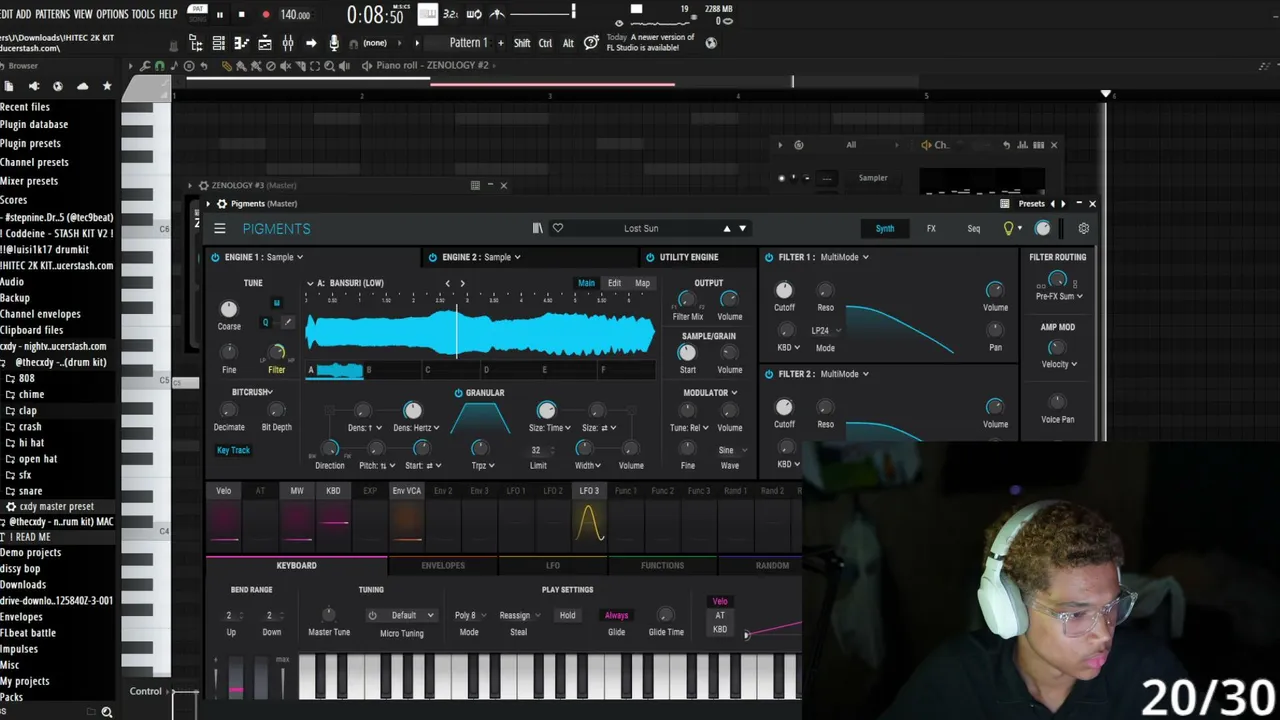Click the Browser cloud icon
The image size is (1280, 720).
click(x=82, y=87)
